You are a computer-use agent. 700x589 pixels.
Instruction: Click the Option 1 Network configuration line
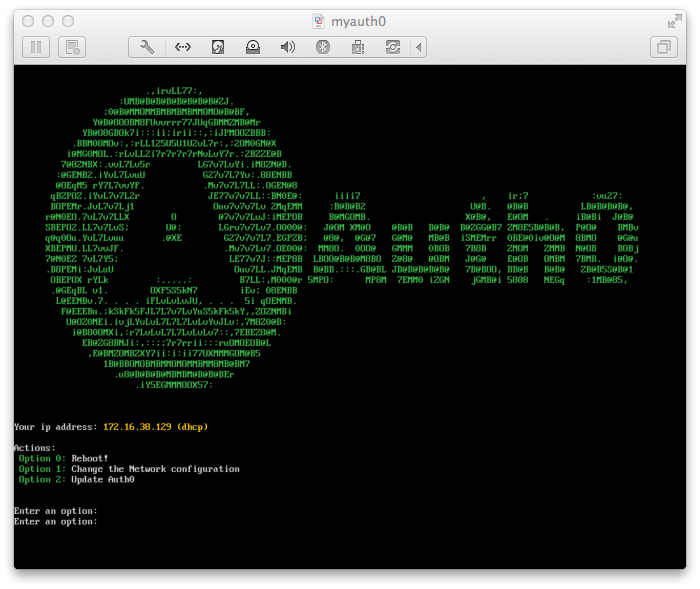129,469
